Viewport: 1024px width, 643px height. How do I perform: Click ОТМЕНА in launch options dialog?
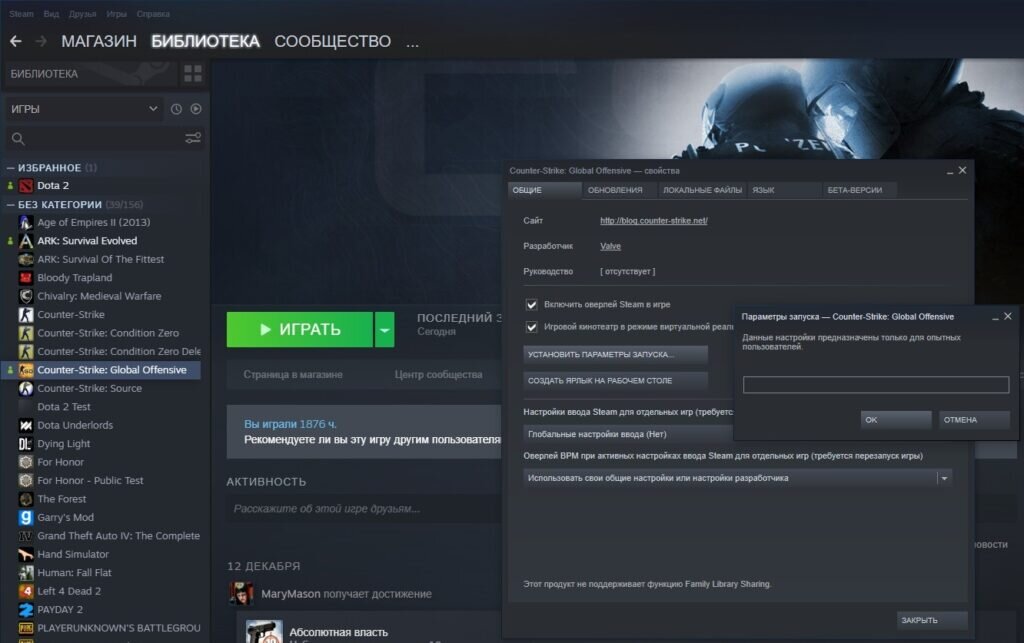[x=974, y=420]
